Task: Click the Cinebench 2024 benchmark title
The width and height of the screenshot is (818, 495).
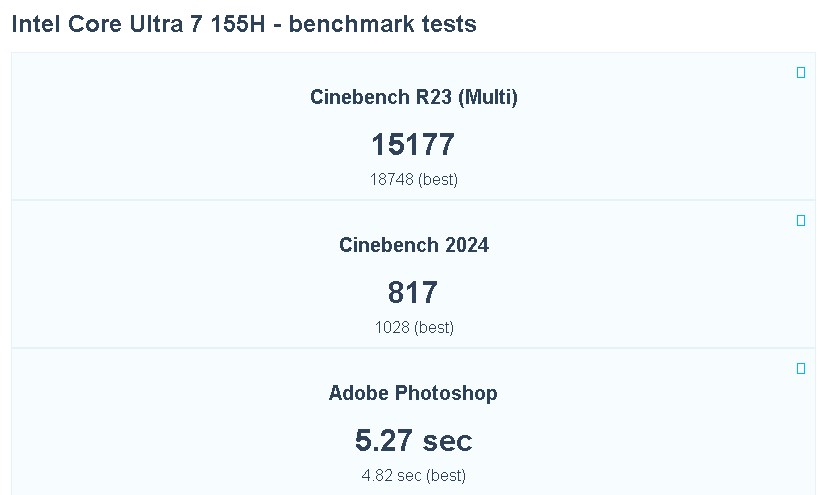Action: 413,245
